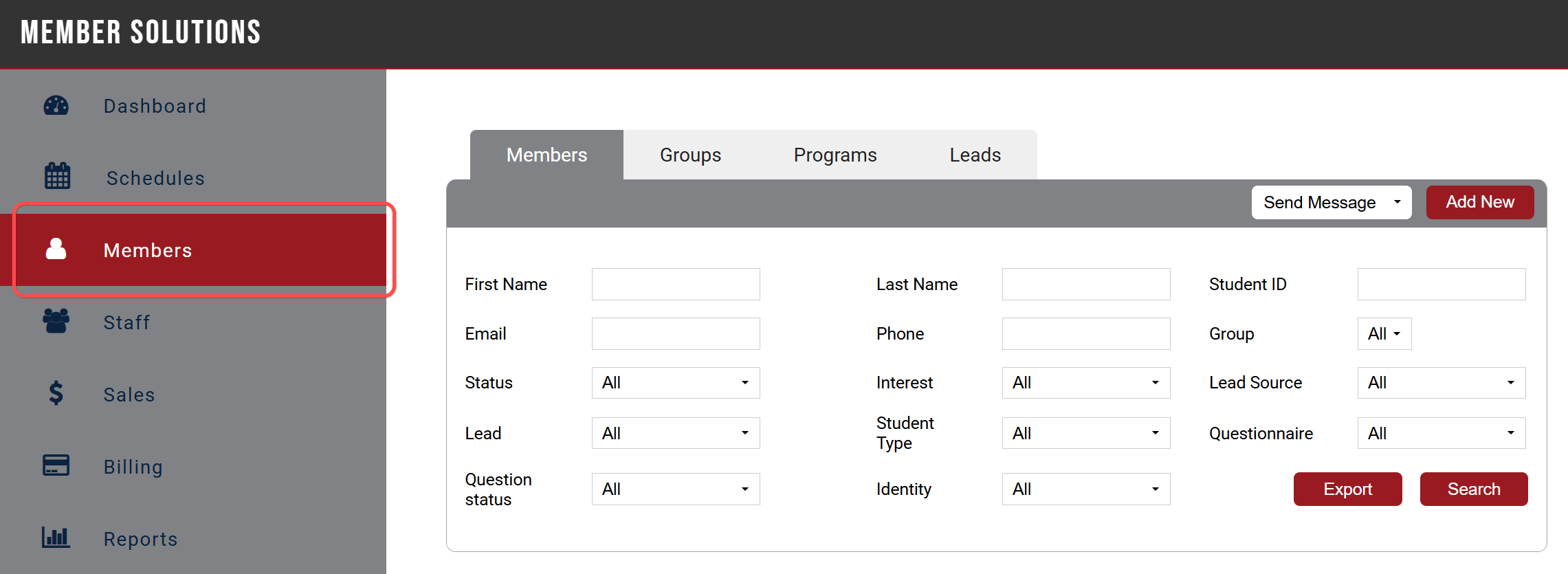Screen dimensions: 1568x574
Task: Expand the Questionnaire dropdown
Action: tap(1442, 433)
